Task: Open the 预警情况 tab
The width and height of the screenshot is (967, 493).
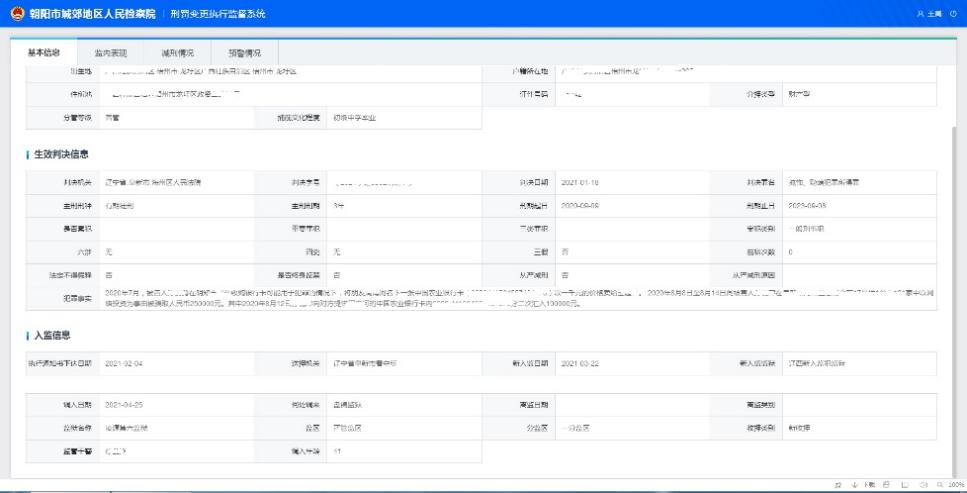Action: click(x=244, y=52)
